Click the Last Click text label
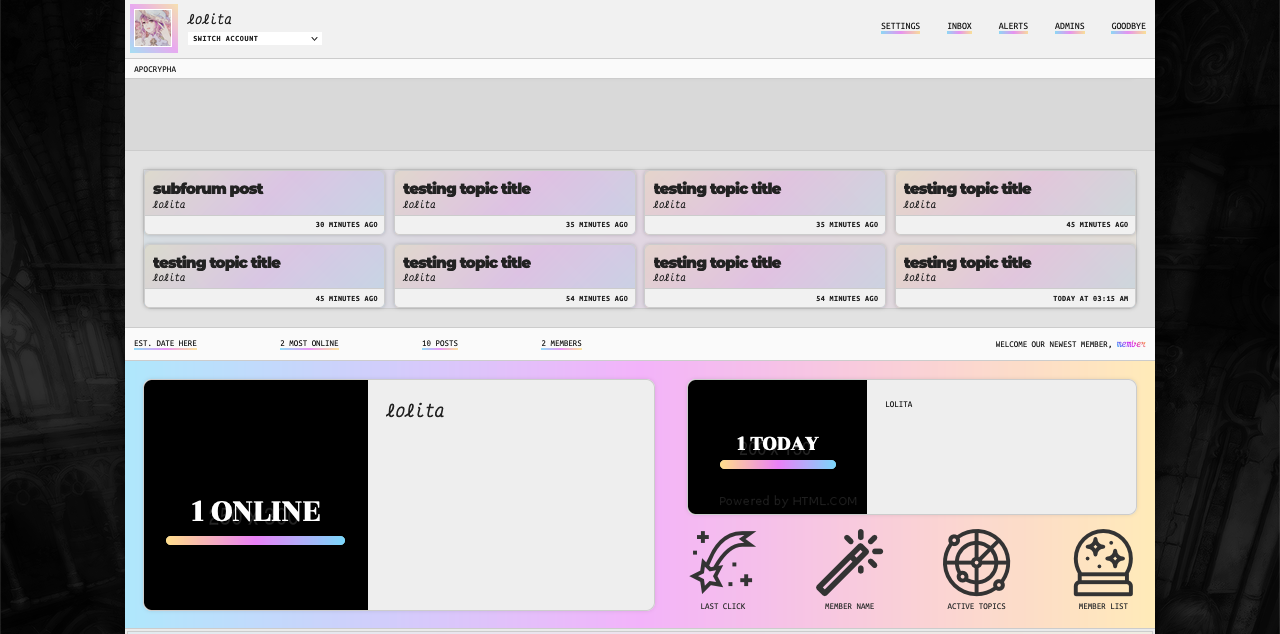Image resolution: width=1280 pixels, height=634 pixels. (x=723, y=607)
